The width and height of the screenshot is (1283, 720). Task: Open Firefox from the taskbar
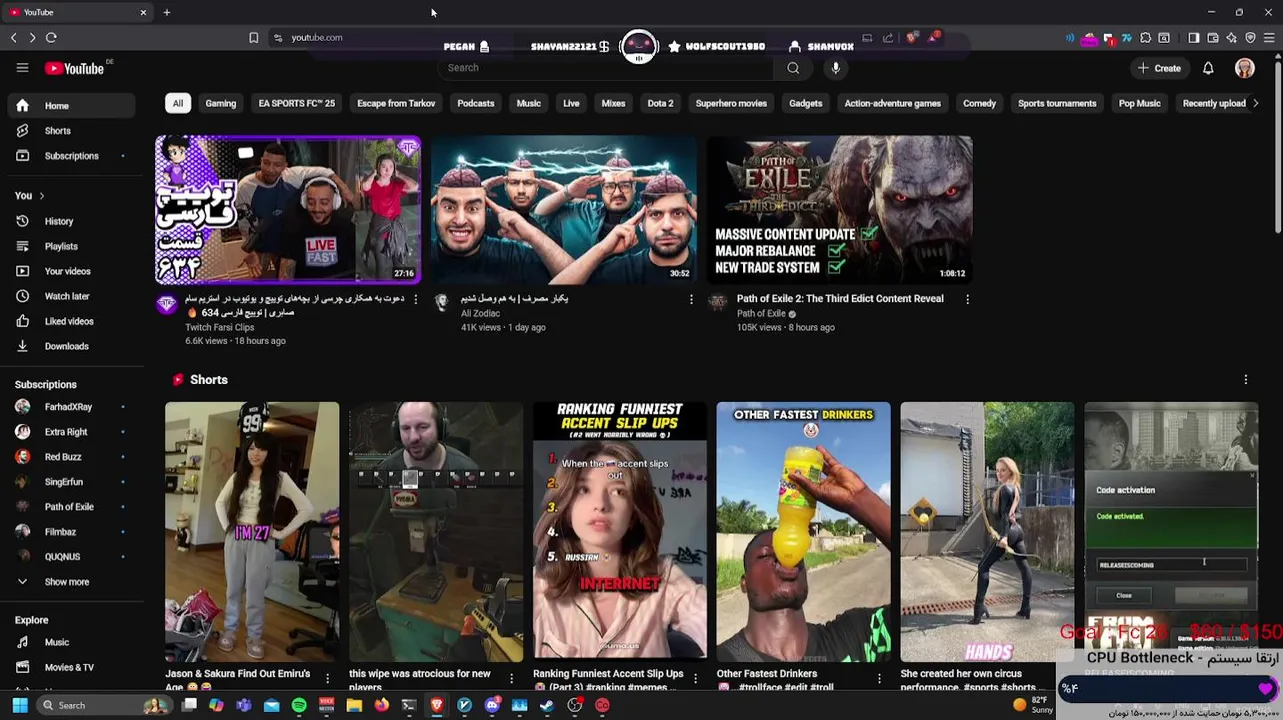point(381,705)
